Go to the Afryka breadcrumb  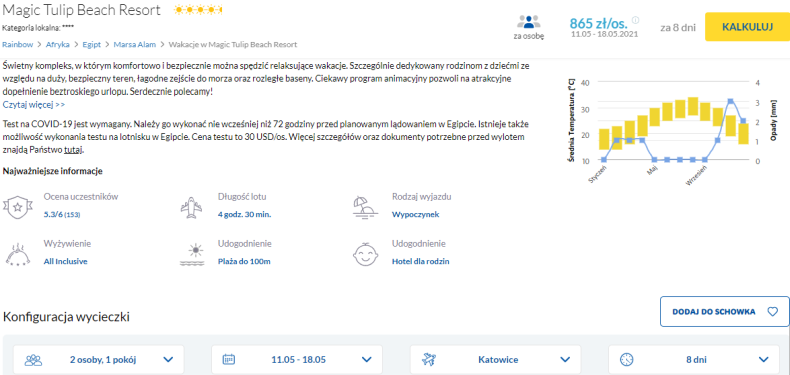(57, 44)
